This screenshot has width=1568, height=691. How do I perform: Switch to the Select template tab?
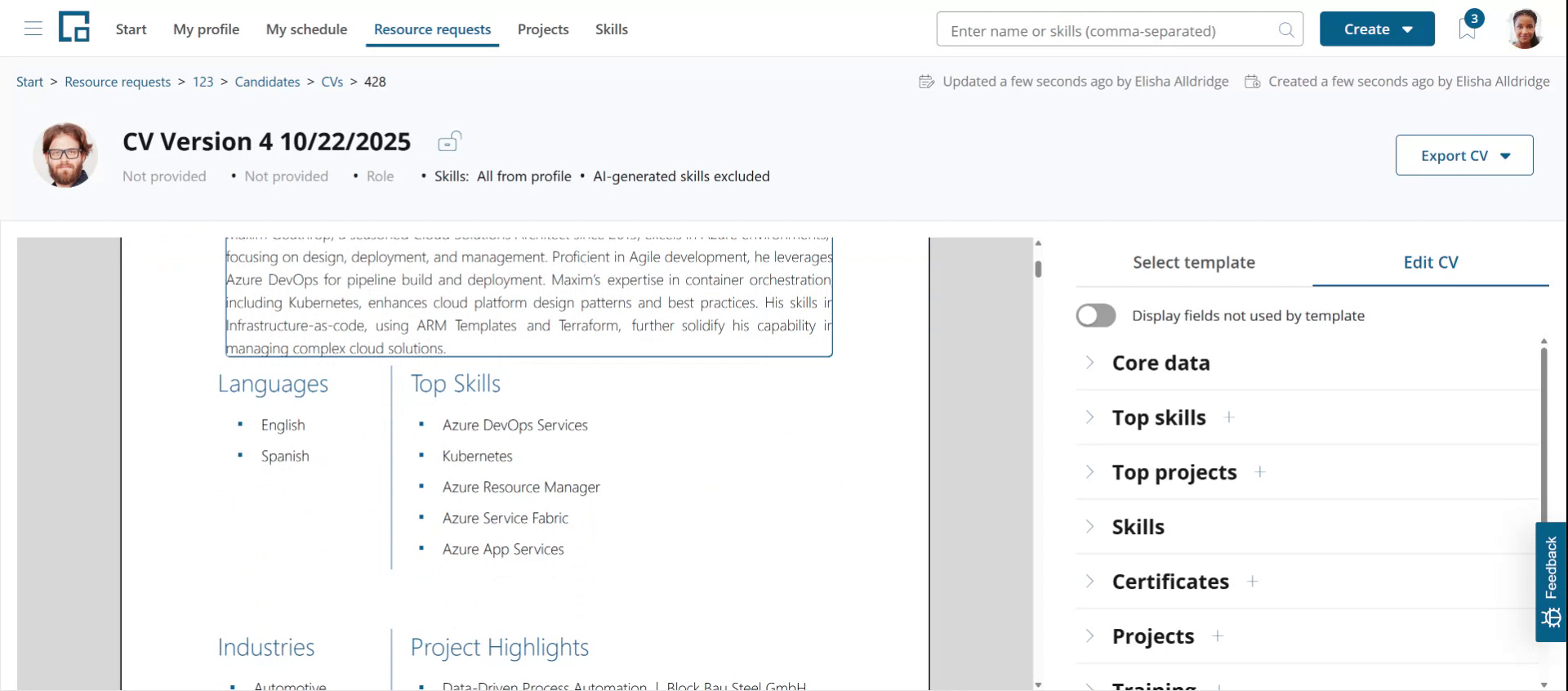click(1194, 262)
